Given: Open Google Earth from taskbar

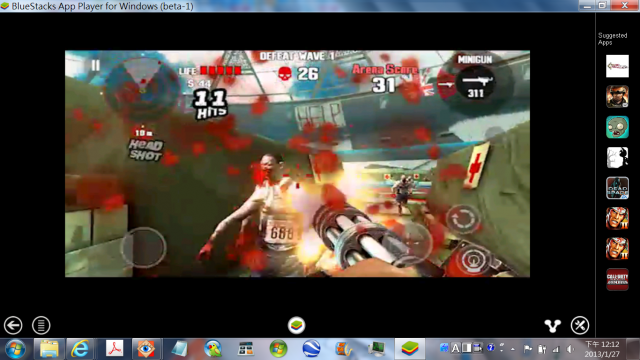Looking at the screenshot, I should click(311, 349).
